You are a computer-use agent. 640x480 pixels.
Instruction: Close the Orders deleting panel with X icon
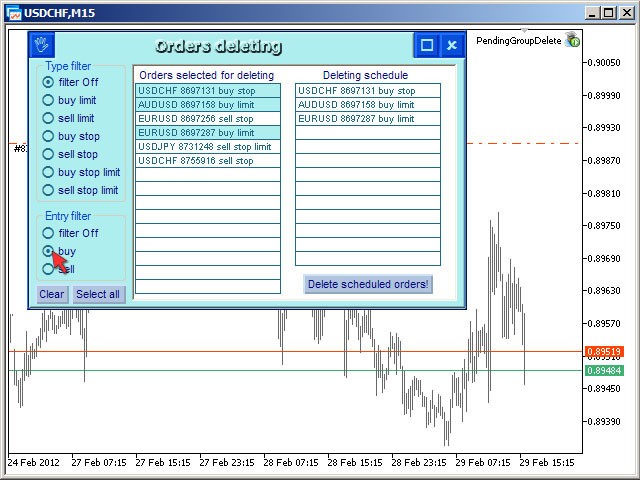point(452,45)
